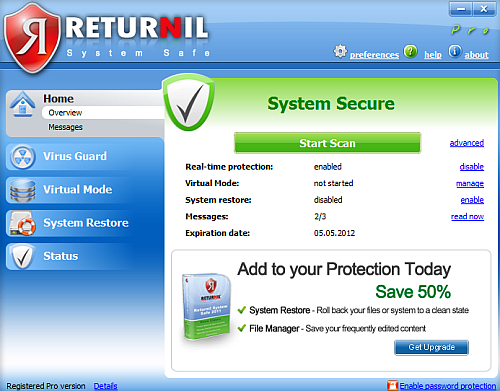Open the about link
Screen dimensions: 500x391
pos(476,55)
